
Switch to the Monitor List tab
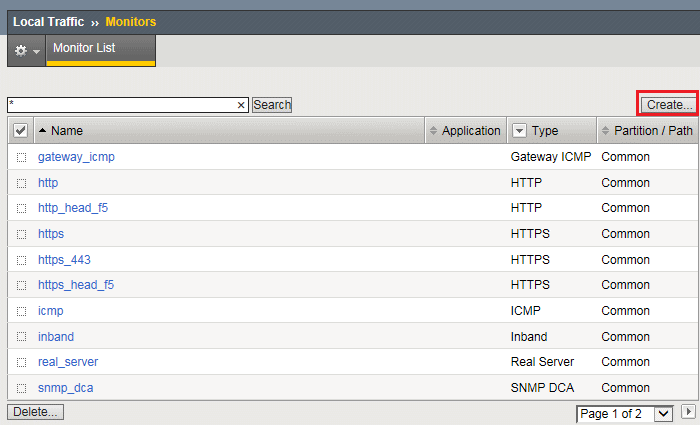[x=100, y=48]
